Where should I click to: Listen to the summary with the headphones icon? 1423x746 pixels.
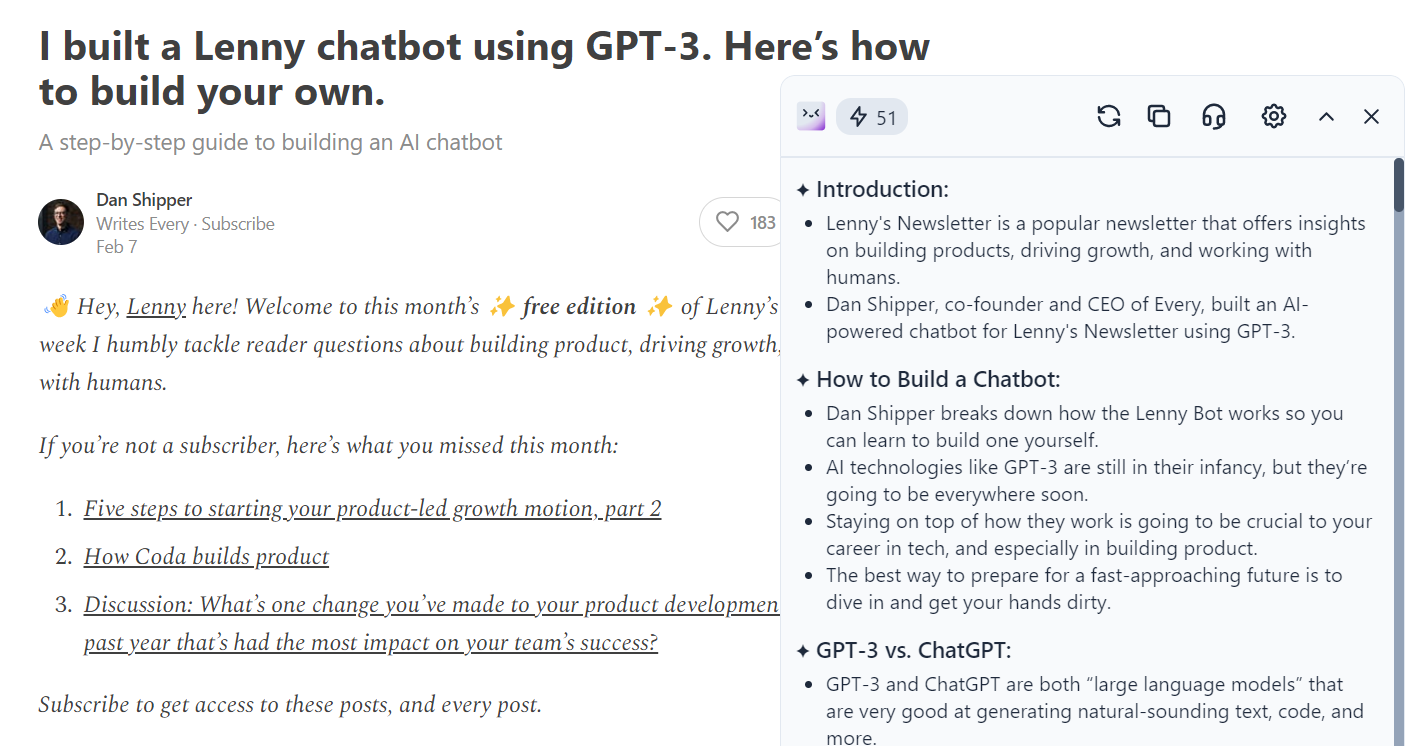[1213, 116]
